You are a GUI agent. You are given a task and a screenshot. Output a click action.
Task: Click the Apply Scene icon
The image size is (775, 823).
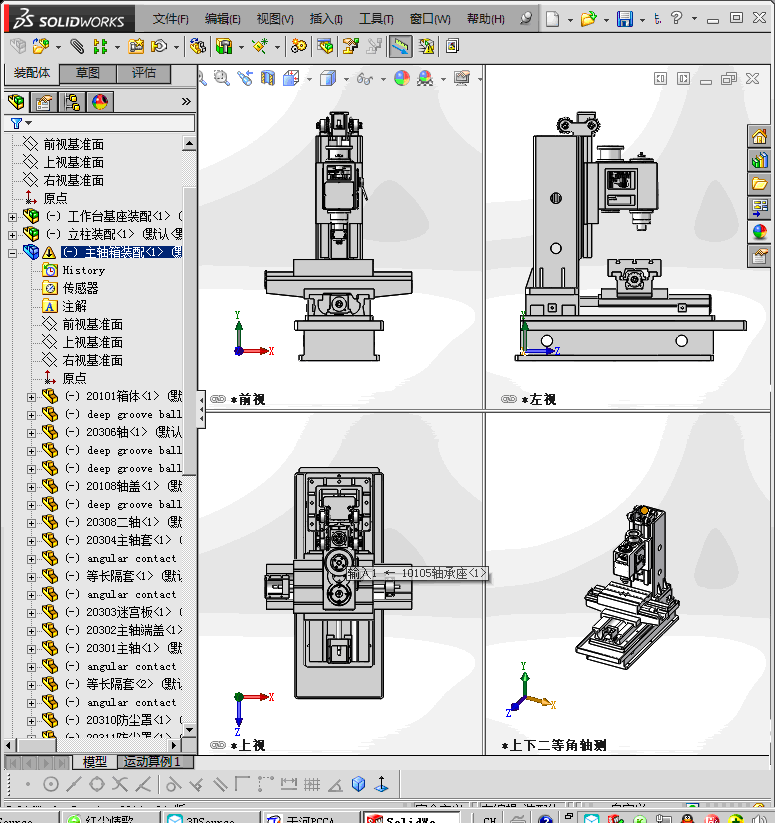(x=425, y=79)
